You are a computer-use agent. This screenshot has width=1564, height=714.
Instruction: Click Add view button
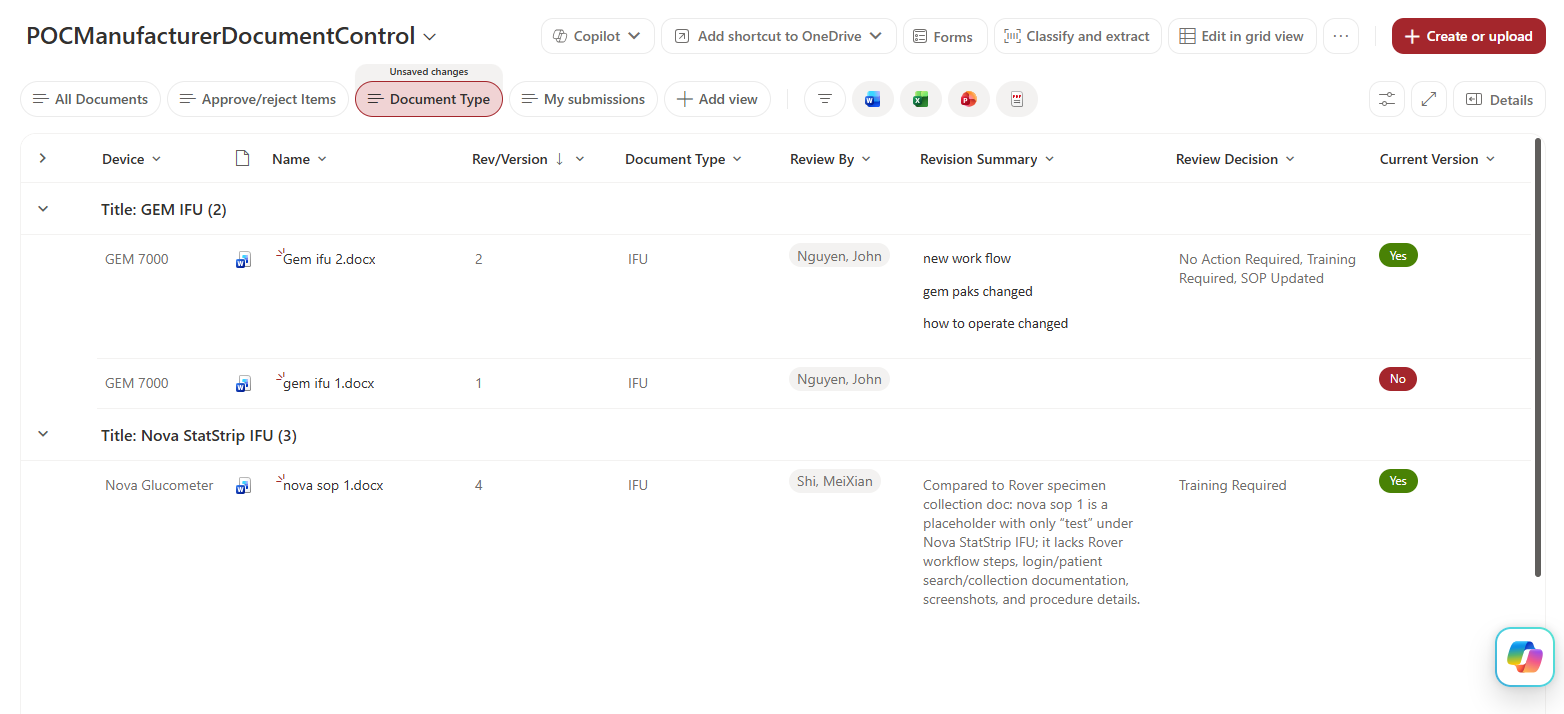[x=717, y=99]
